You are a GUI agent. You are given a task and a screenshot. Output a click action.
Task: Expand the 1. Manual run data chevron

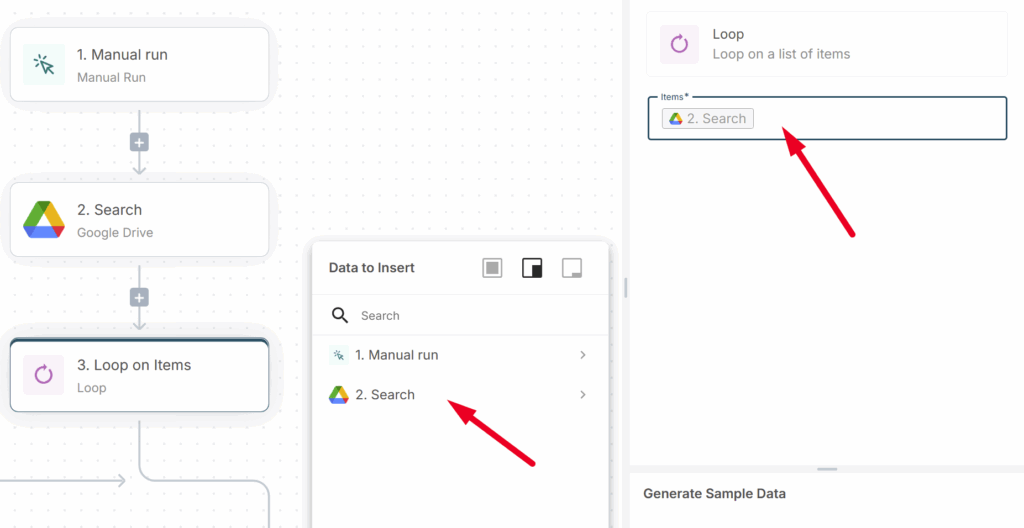point(583,355)
